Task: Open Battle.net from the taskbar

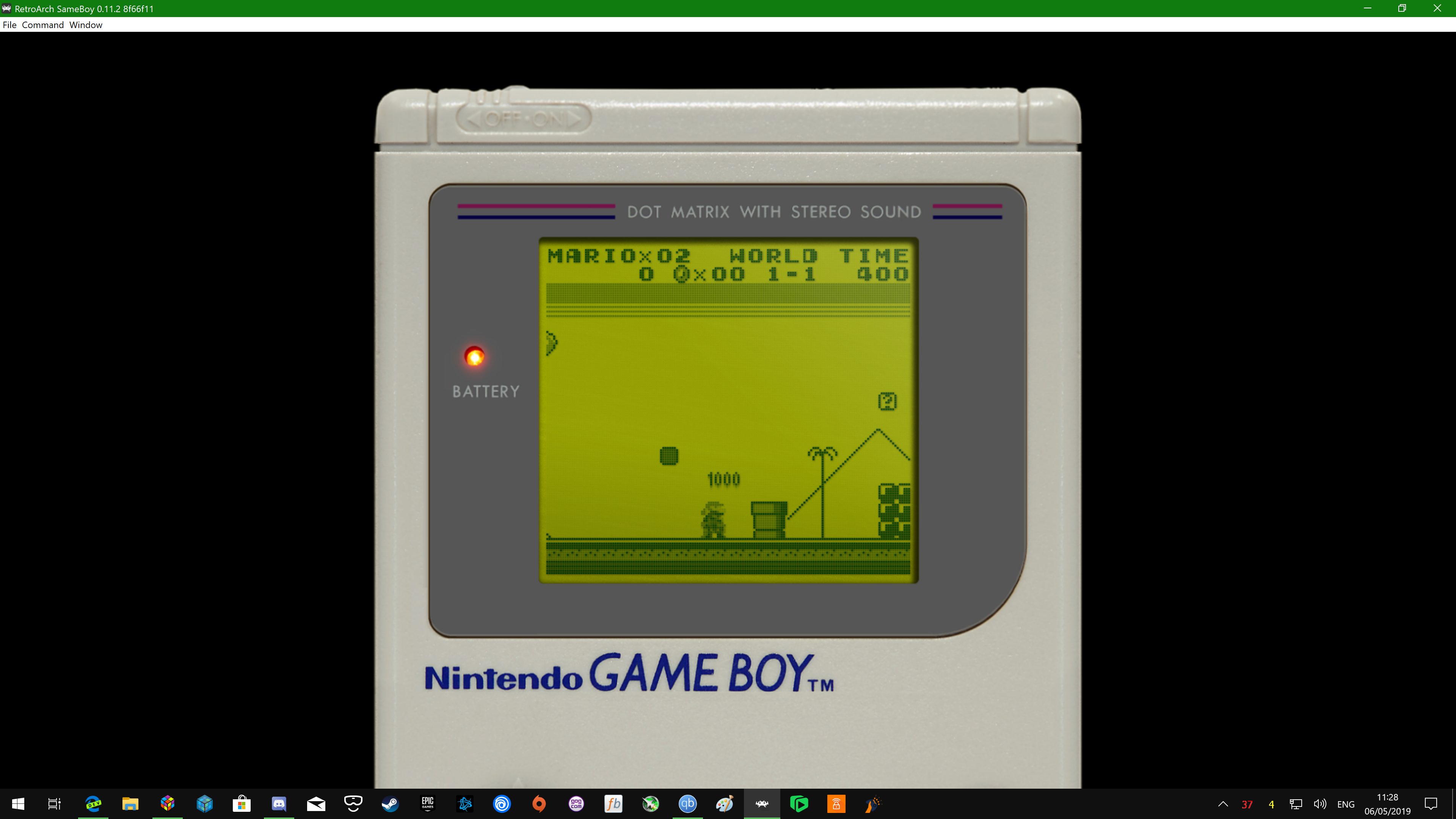Action: pyautogui.click(x=464, y=804)
